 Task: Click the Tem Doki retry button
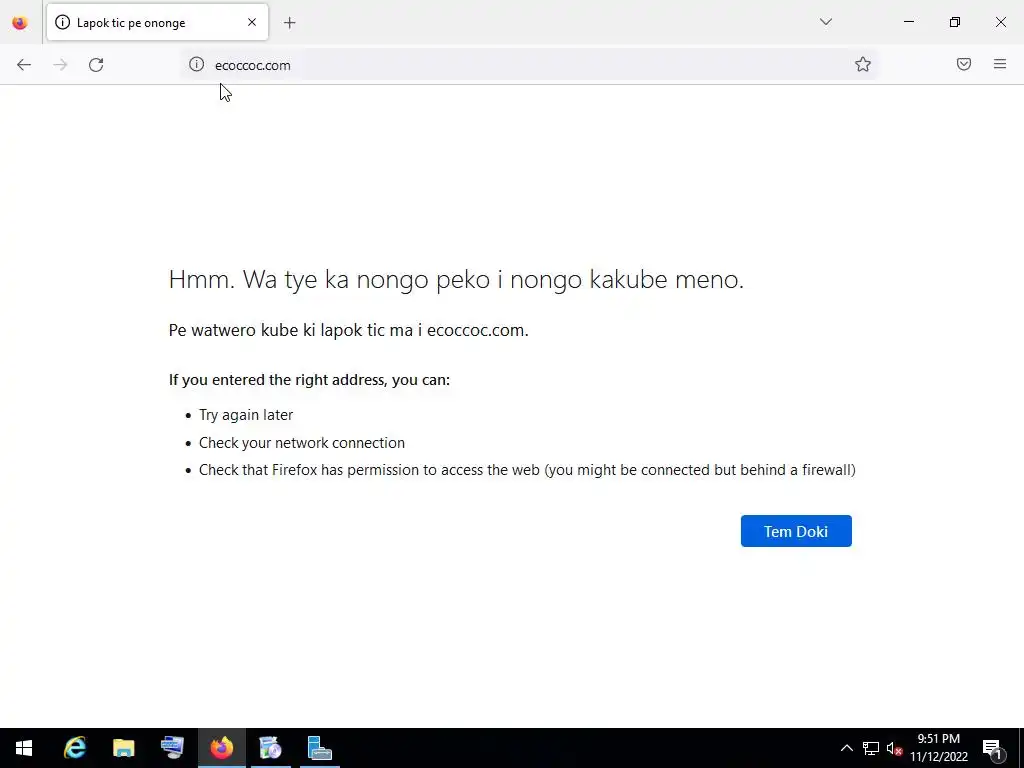click(x=796, y=531)
